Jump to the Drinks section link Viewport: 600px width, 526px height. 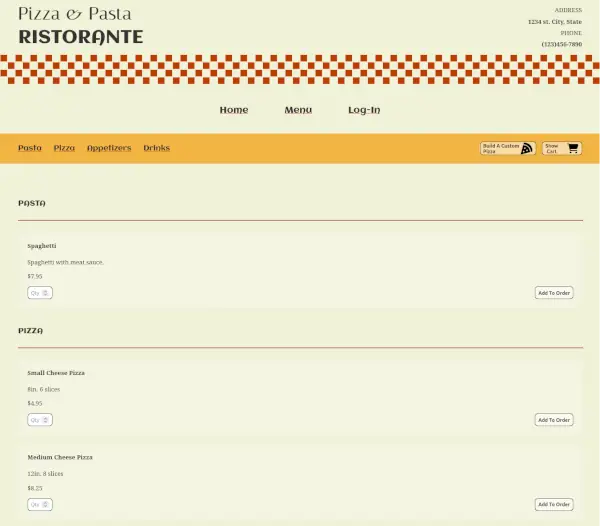157,148
